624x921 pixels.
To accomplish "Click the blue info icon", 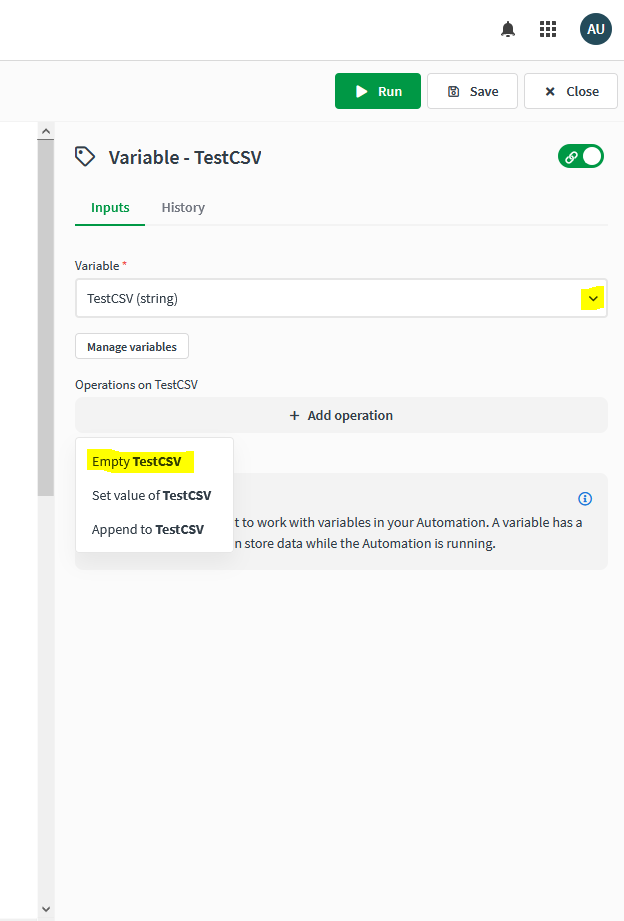I will pos(585,499).
